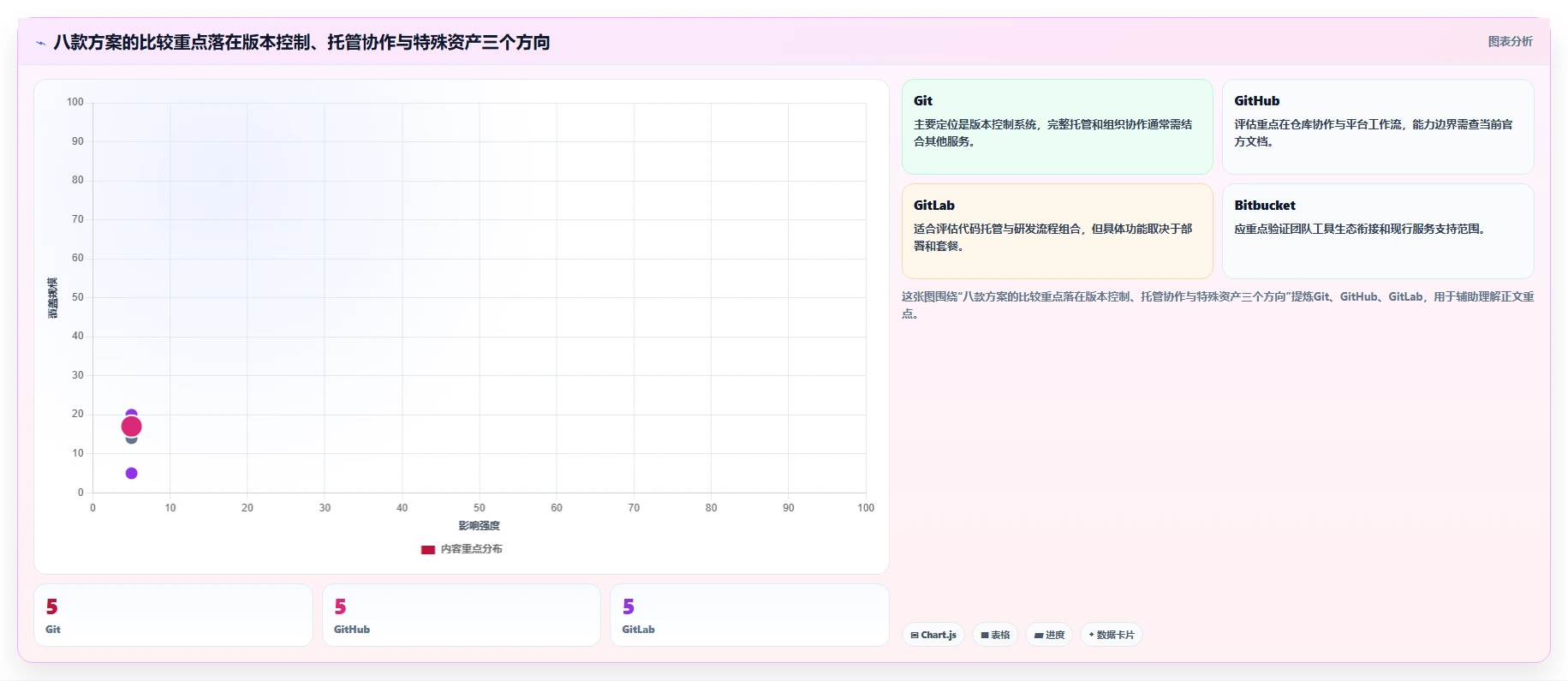Image resolution: width=1568 pixels, height=681 pixels.
Task: Click the stat card showing 5 GitLab
Action: 749,615
